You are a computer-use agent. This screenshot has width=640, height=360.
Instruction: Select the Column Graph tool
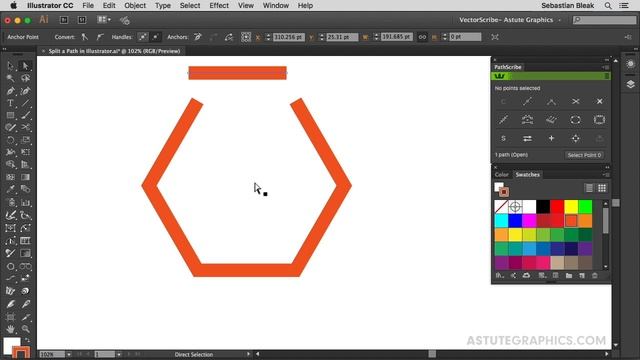25,202
